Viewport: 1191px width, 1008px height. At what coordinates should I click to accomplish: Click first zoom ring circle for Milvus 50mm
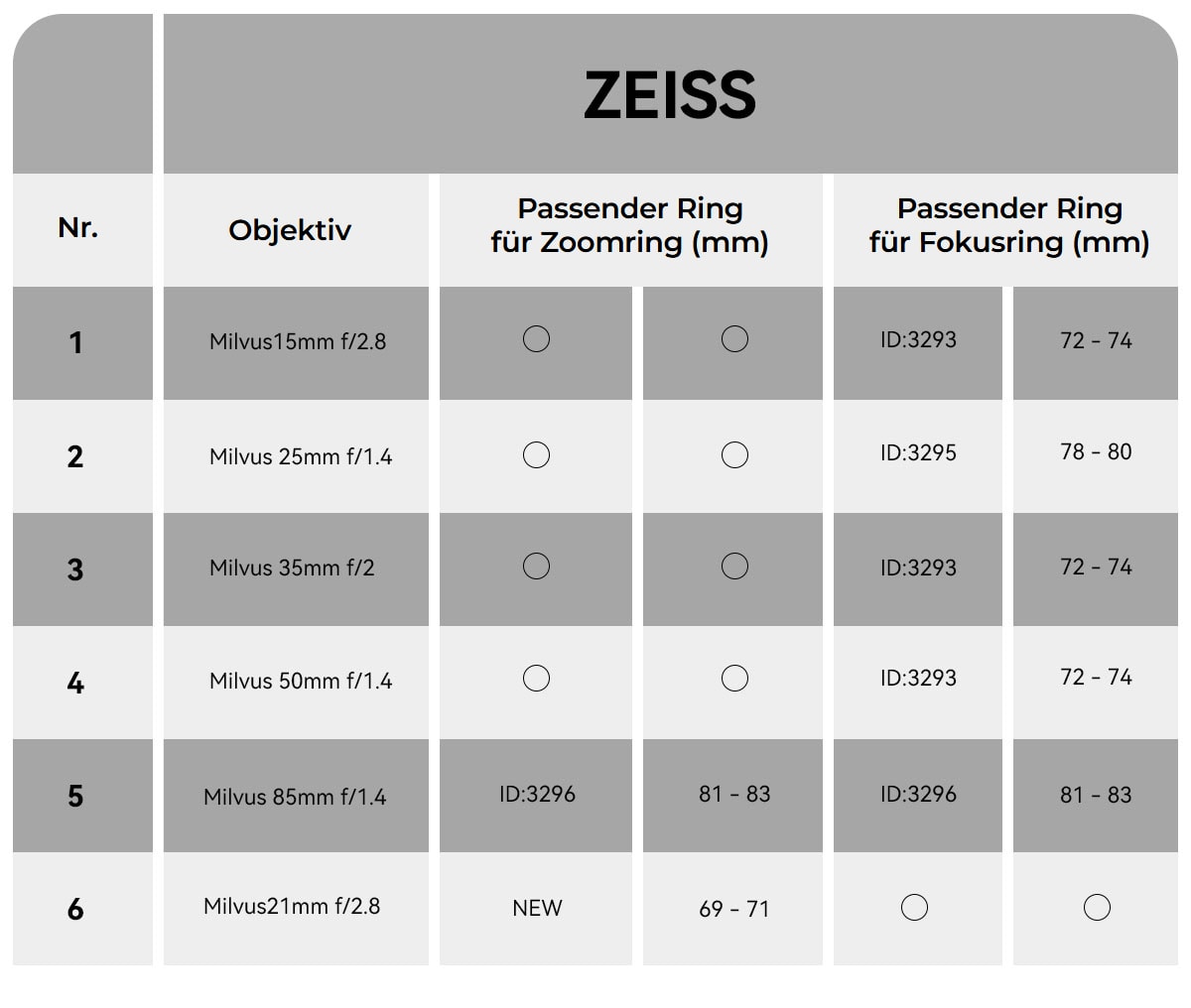(x=536, y=679)
